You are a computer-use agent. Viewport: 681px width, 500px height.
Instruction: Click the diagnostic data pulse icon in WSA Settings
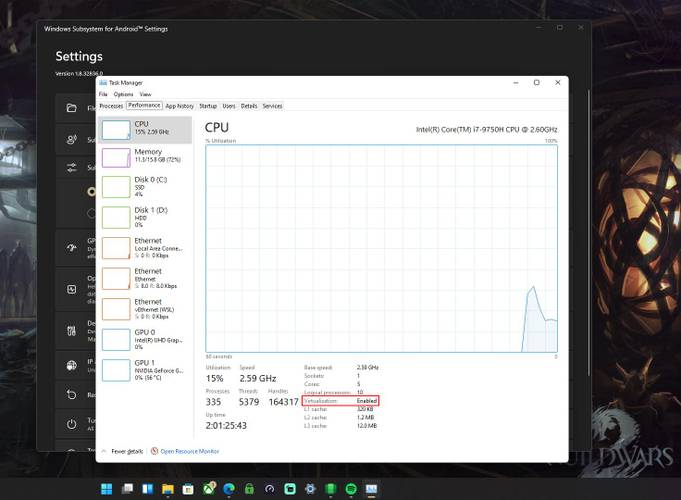[x=72, y=289]
